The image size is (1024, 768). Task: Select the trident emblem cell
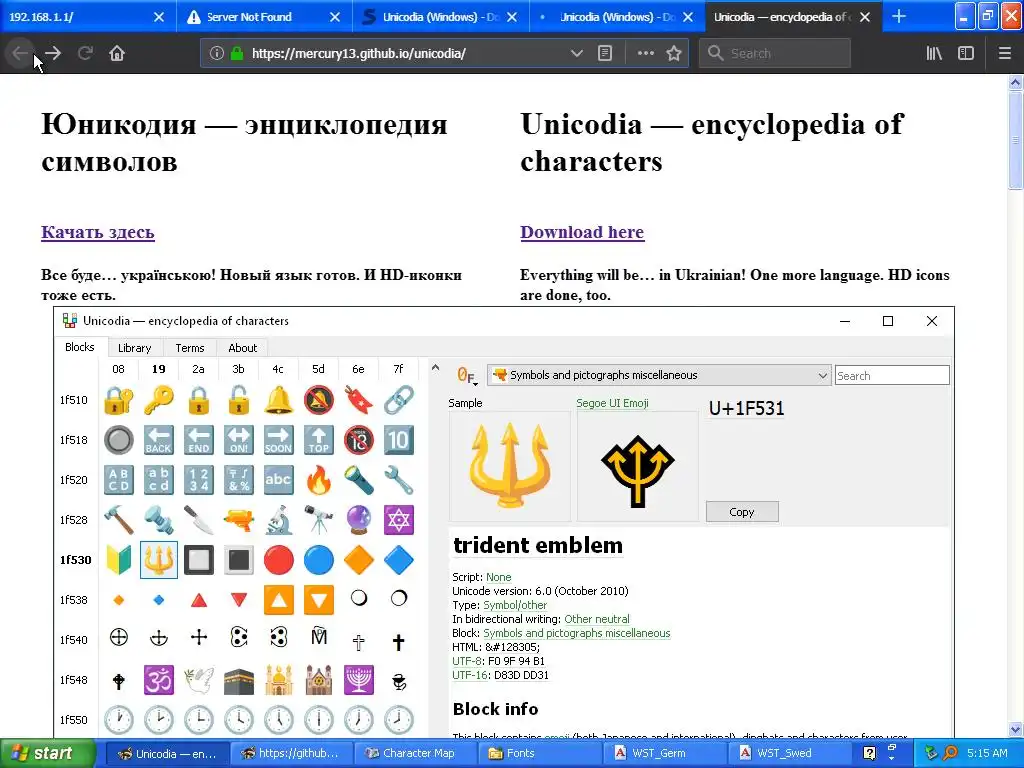click(x=159, y=560)
